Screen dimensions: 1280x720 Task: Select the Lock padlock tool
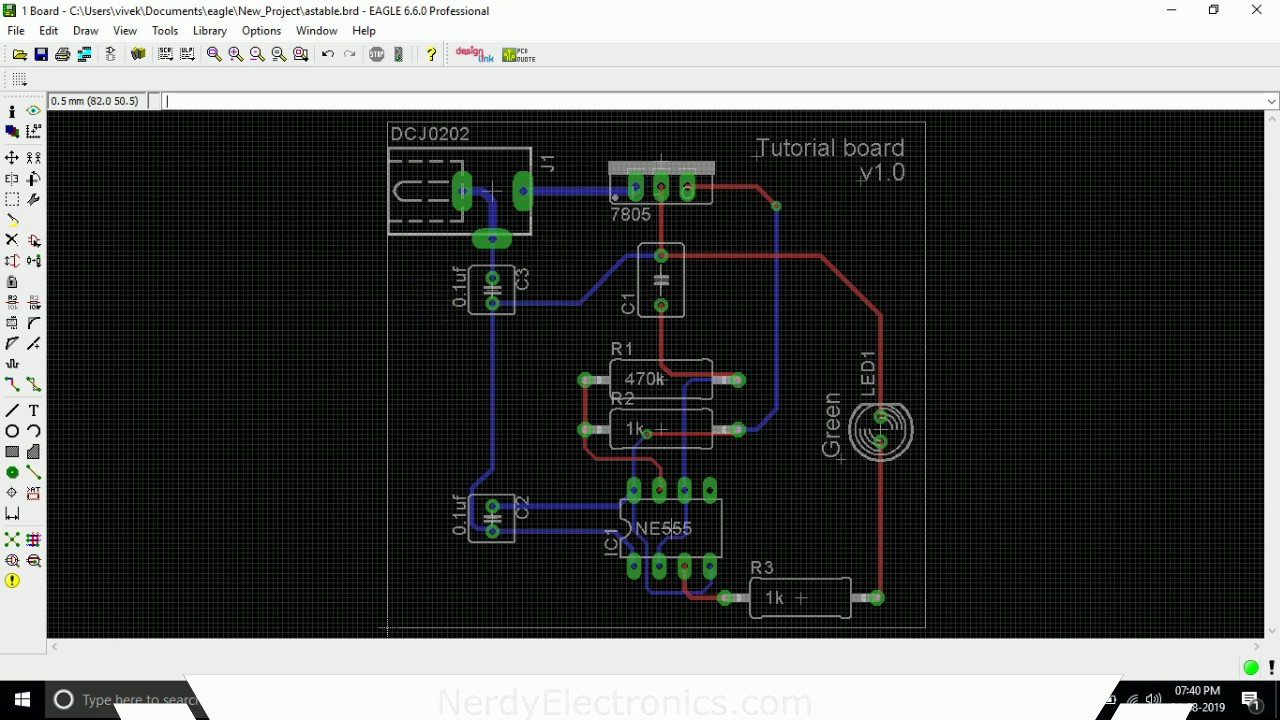[12, 282]
